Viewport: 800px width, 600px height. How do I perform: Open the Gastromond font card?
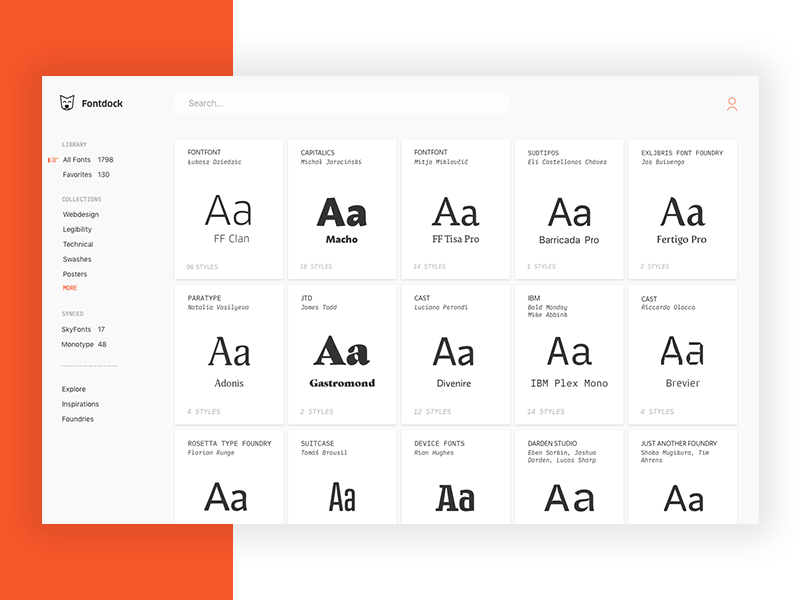pos(342,355)
